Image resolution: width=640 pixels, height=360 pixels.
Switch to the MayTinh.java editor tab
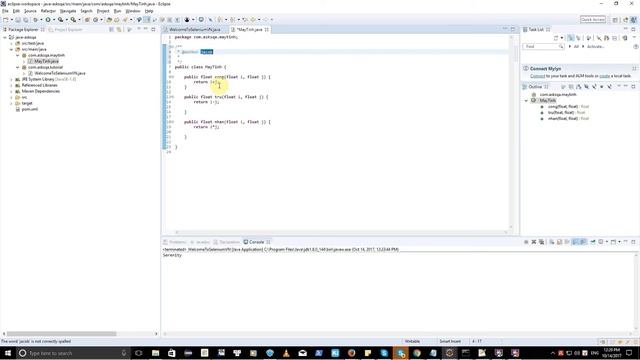pyautogui.click(x=249, y=29)
